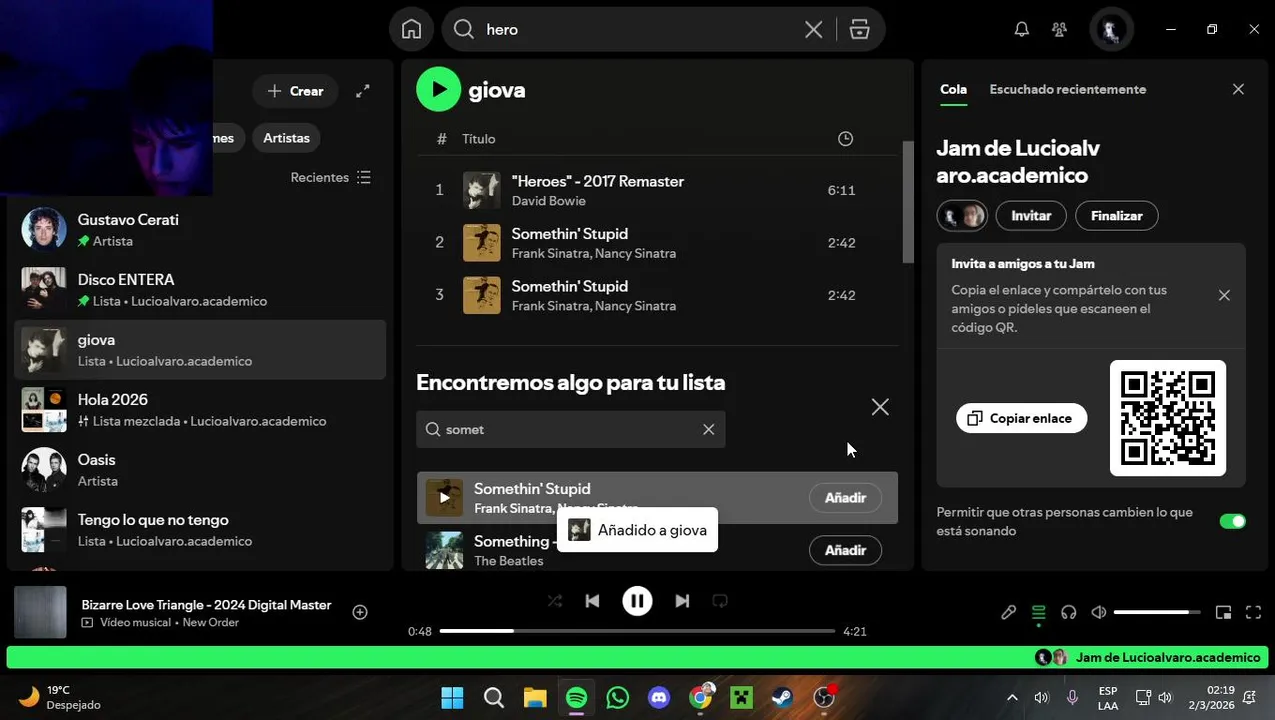Play the giova playlist
The height and width of the screenshot is (720, 1275).
coord(438,89)
